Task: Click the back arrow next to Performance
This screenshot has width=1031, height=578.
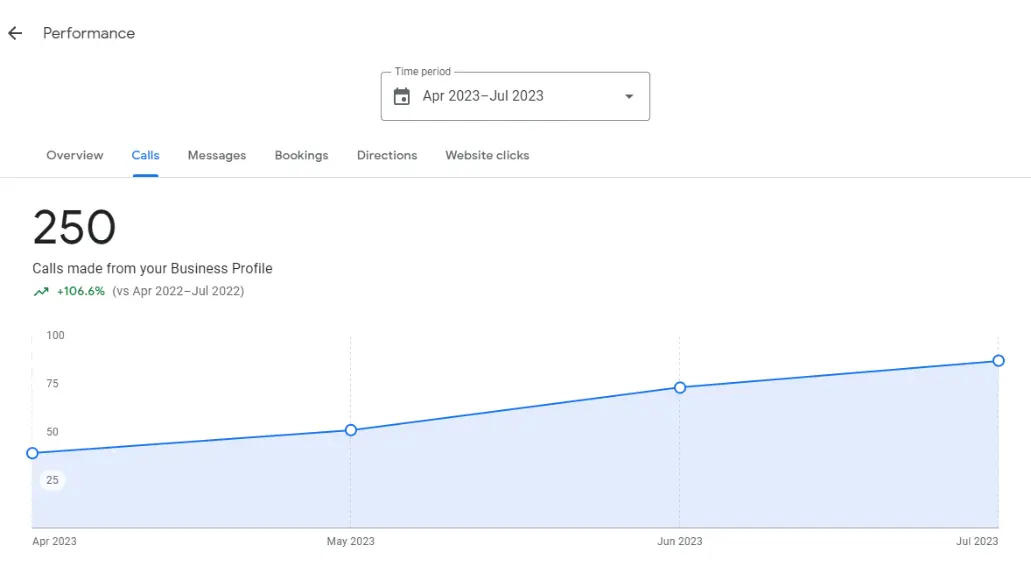Action: [15, 33]
